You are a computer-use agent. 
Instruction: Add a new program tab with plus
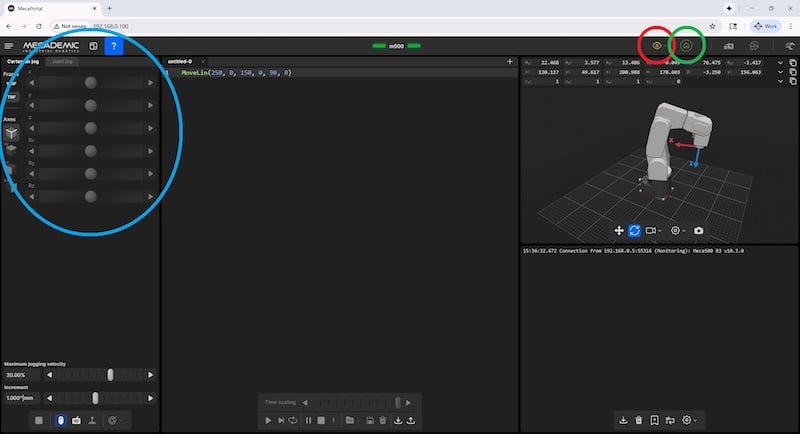pyautogui.click(x=510, y=61)
